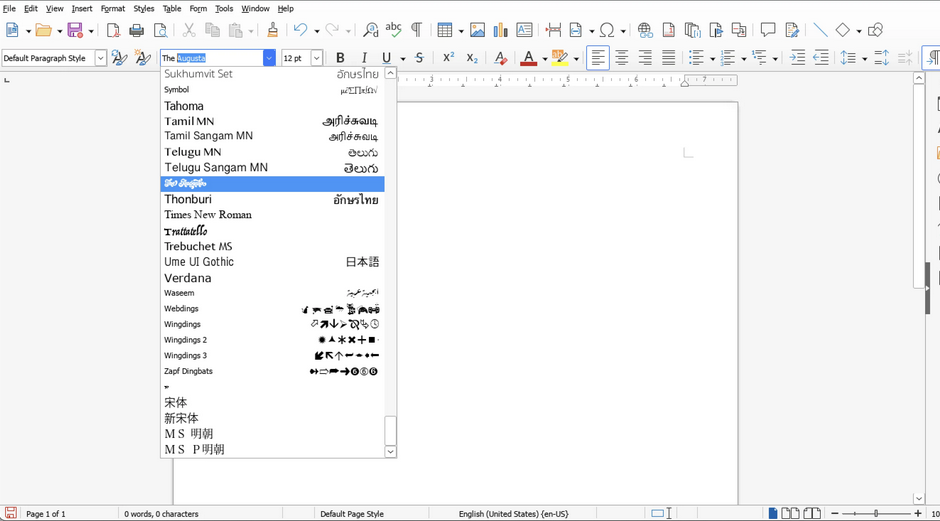Apply red font color swatch
This screenshot has height=521, width=940.
pos(528,58)
